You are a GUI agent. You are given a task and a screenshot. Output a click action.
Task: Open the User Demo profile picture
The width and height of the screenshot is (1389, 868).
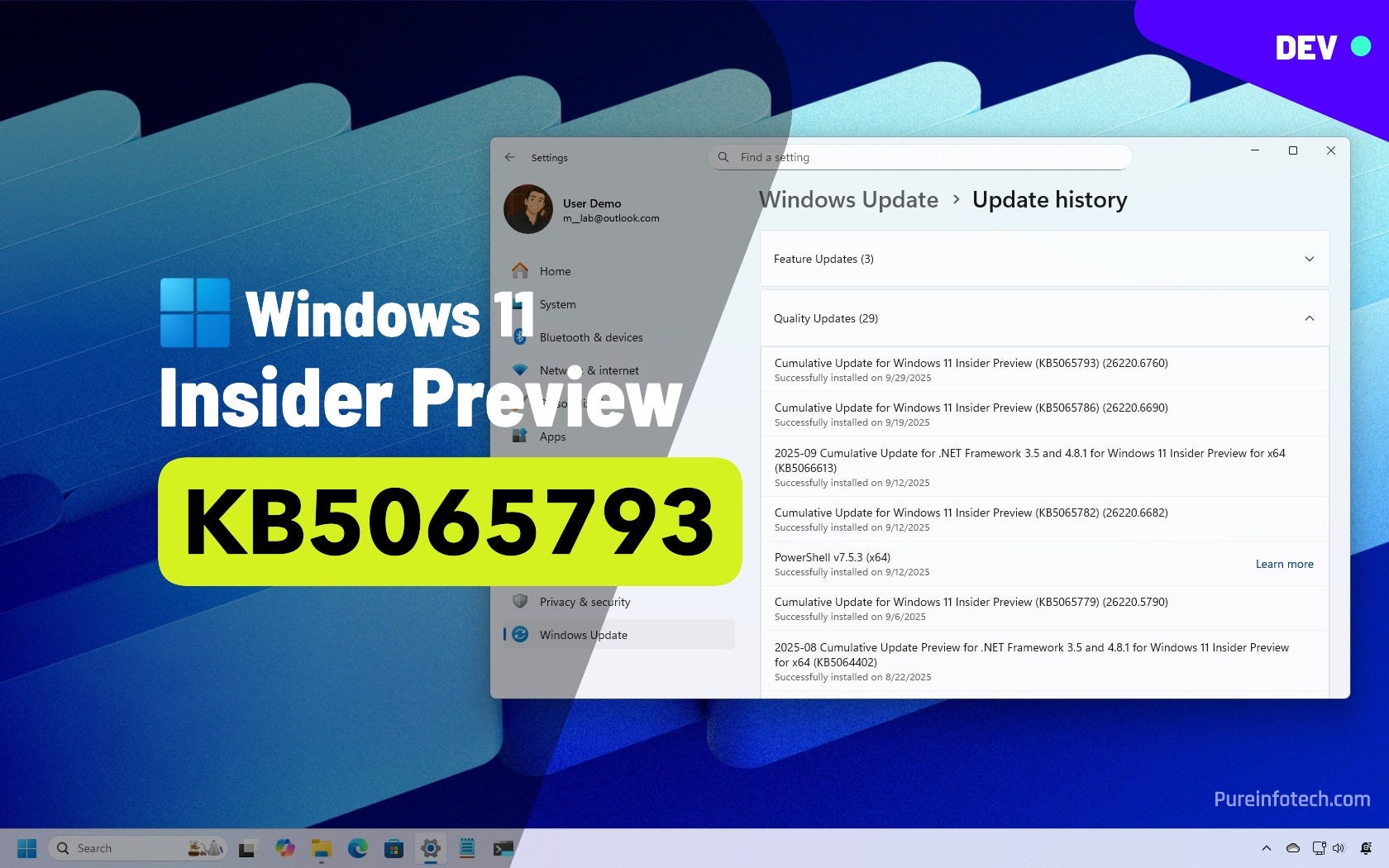pos(528,209)
